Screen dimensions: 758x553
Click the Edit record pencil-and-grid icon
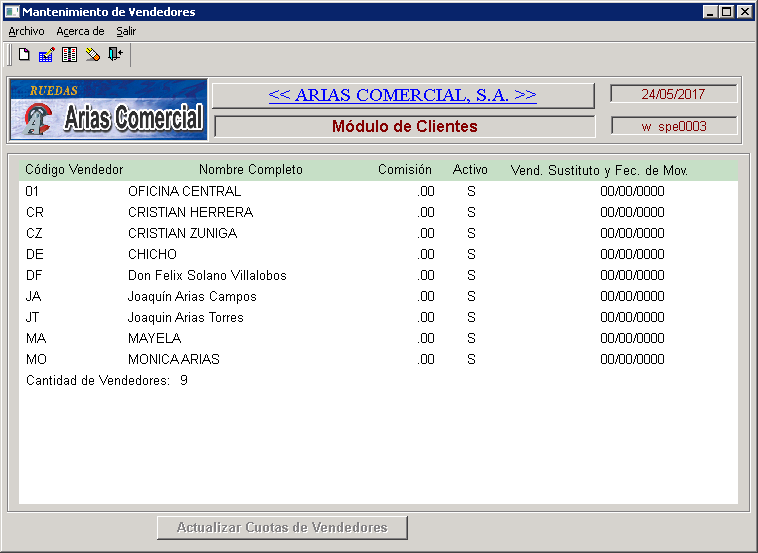(46, 55)
